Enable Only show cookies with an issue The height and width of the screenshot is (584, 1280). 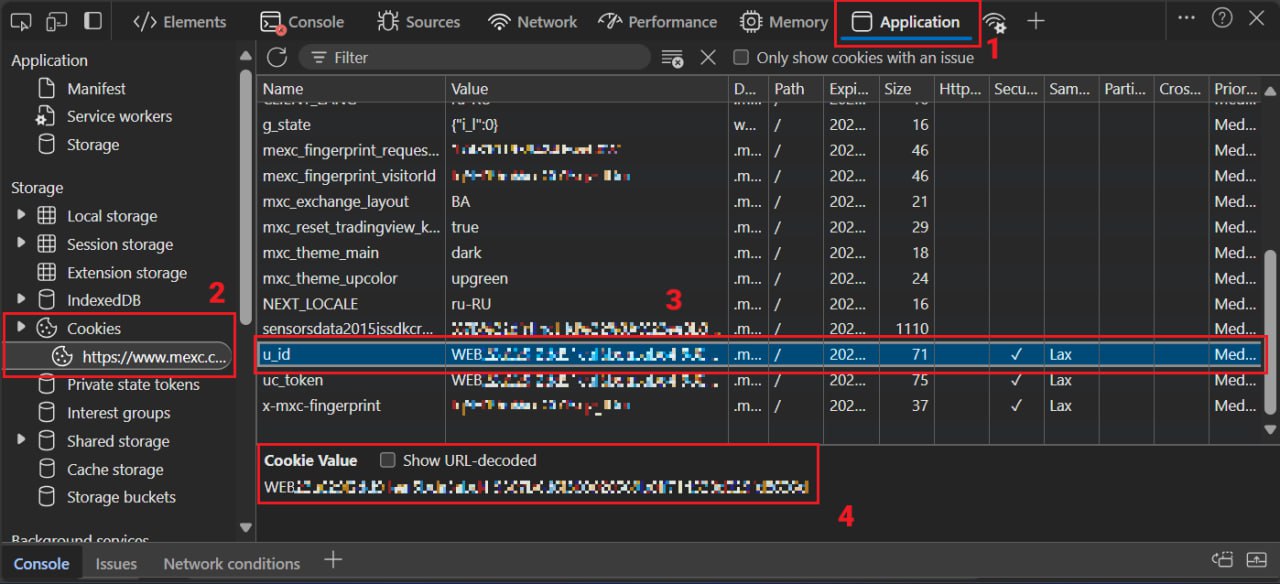click(740, 57)
